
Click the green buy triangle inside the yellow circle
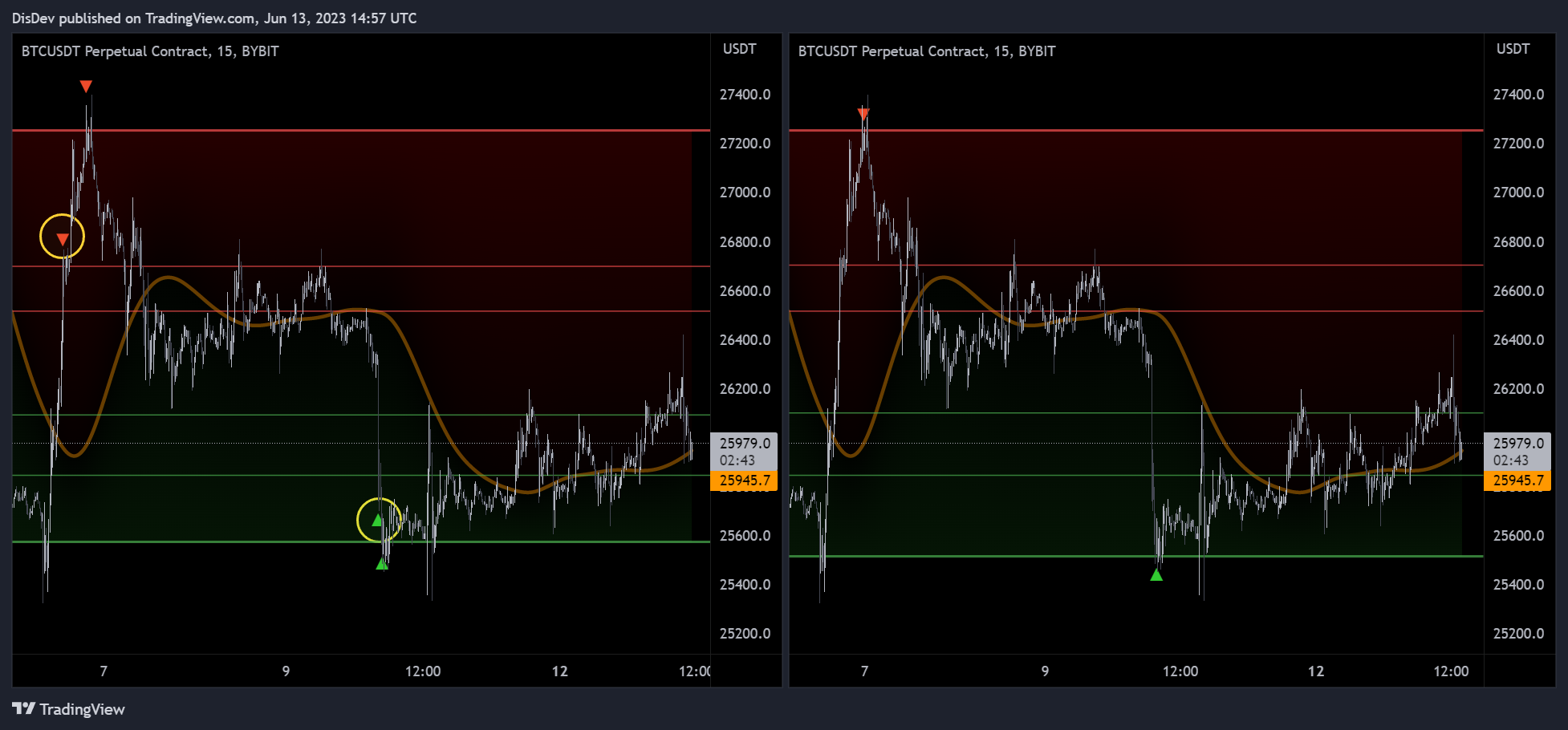377,520
